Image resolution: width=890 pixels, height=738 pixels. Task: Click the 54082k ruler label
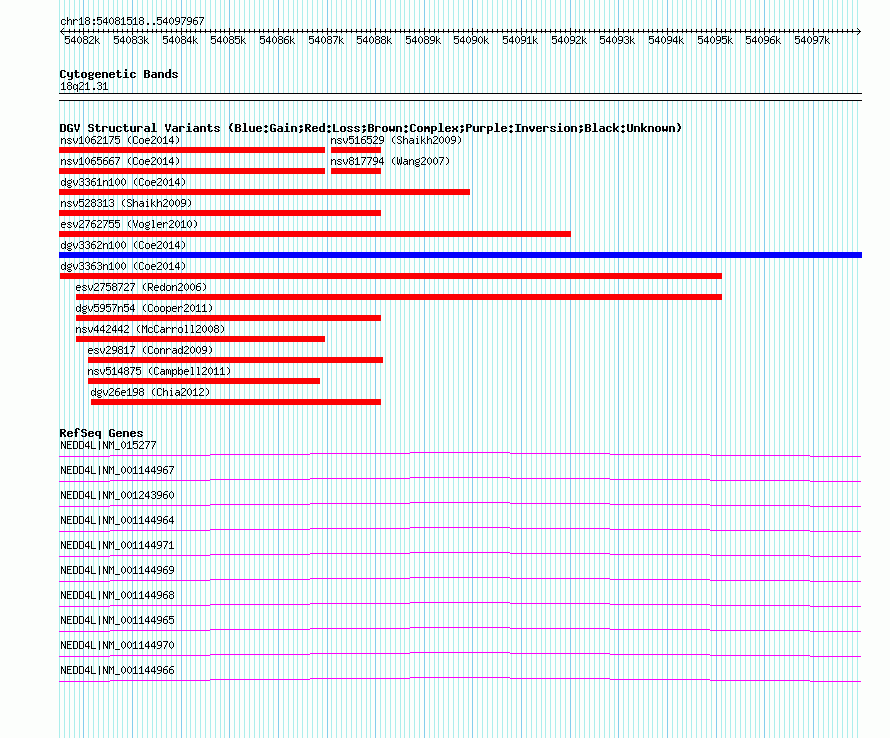pos(82,40)
